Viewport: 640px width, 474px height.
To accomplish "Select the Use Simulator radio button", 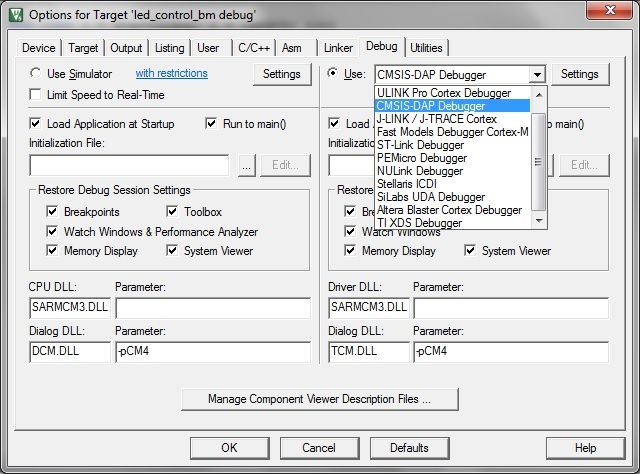I will tap(36, 73).
